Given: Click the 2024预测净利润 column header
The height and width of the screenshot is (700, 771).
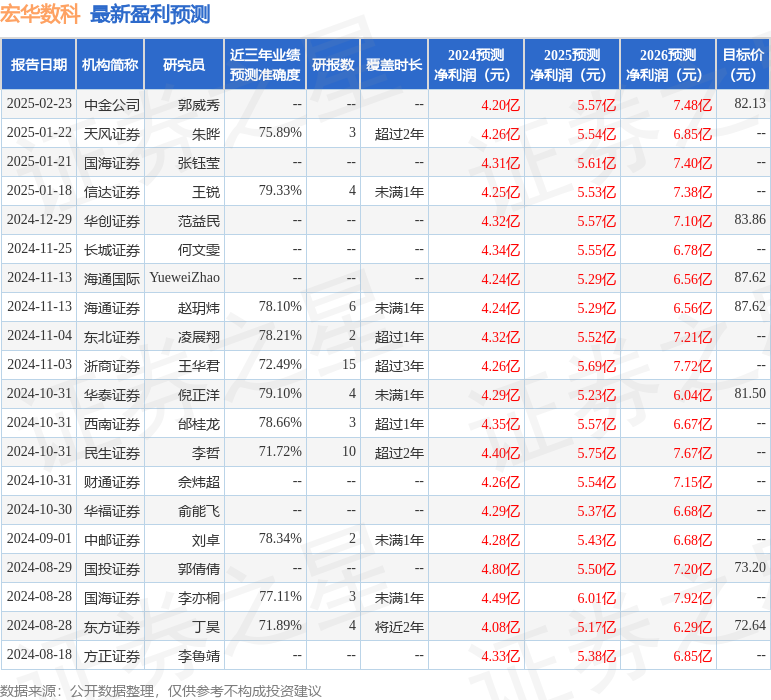Looking at the screenshot, I should tap(476, 65).
